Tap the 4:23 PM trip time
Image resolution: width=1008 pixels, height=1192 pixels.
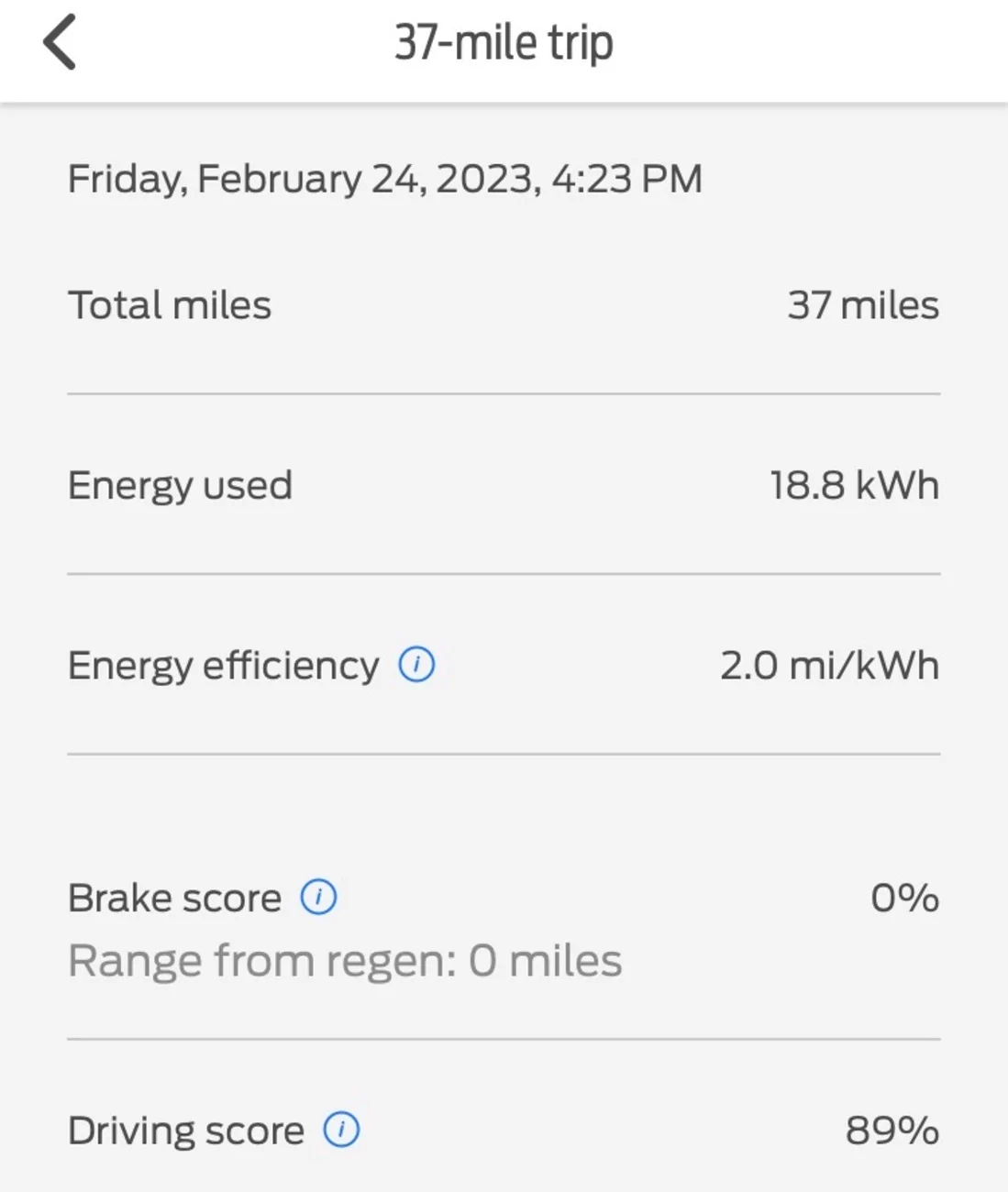(626, 178)
